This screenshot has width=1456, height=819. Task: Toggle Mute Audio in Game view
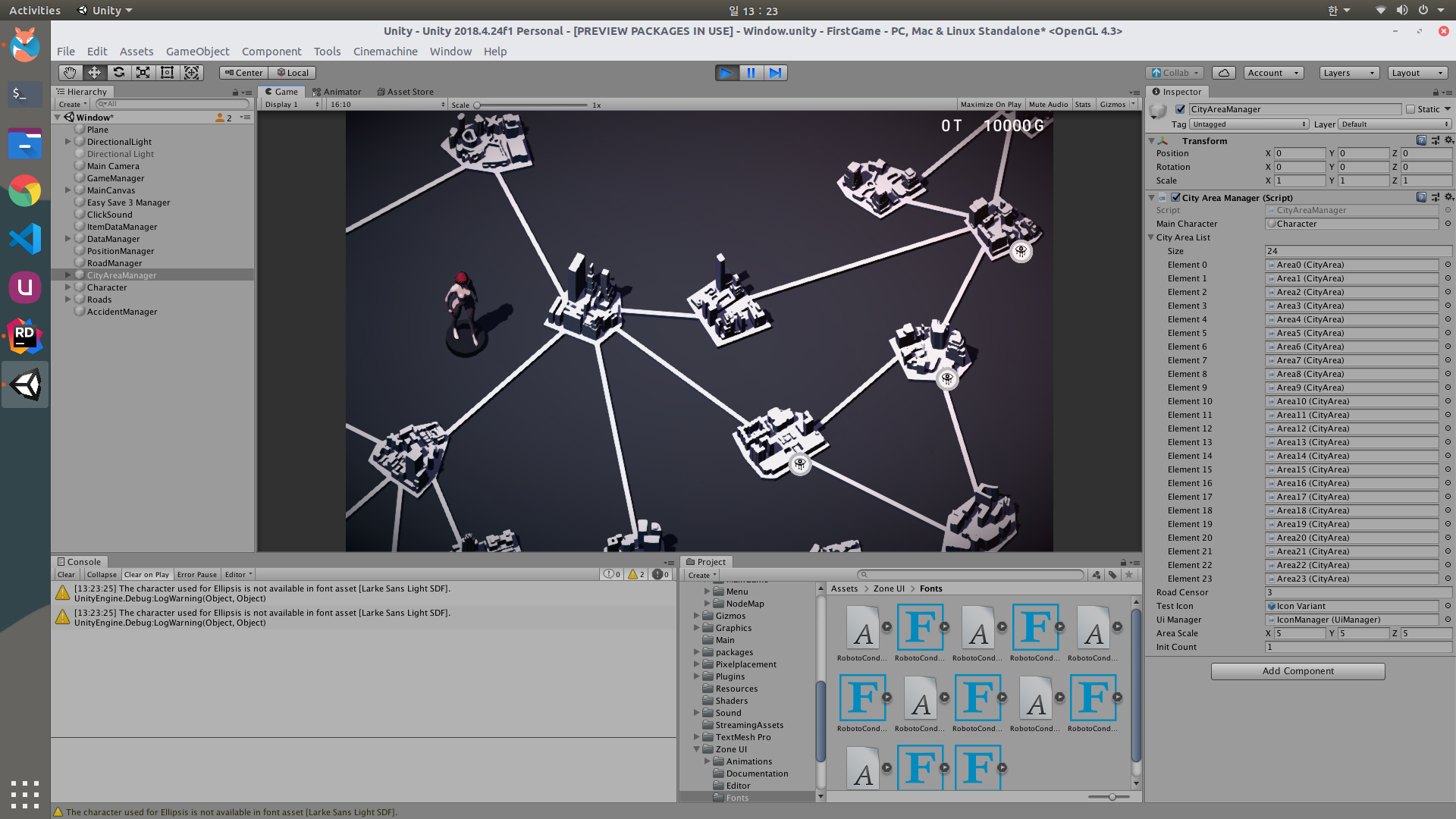point(1048,105)
